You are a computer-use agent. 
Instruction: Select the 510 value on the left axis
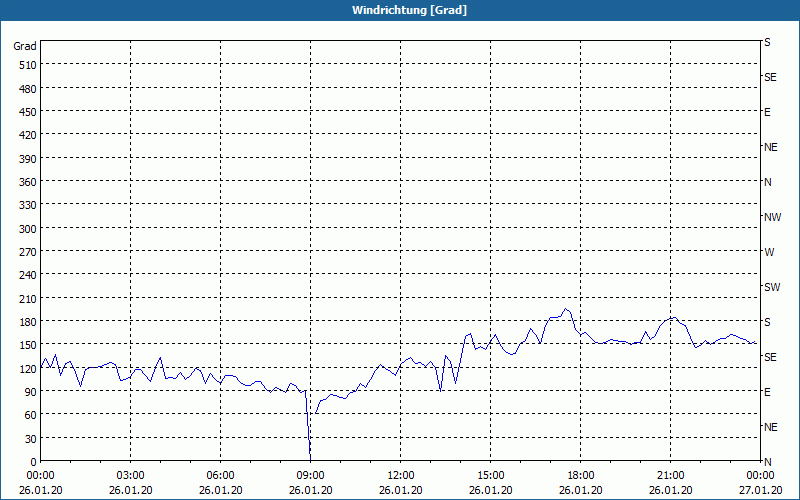(x=28, y=65)
